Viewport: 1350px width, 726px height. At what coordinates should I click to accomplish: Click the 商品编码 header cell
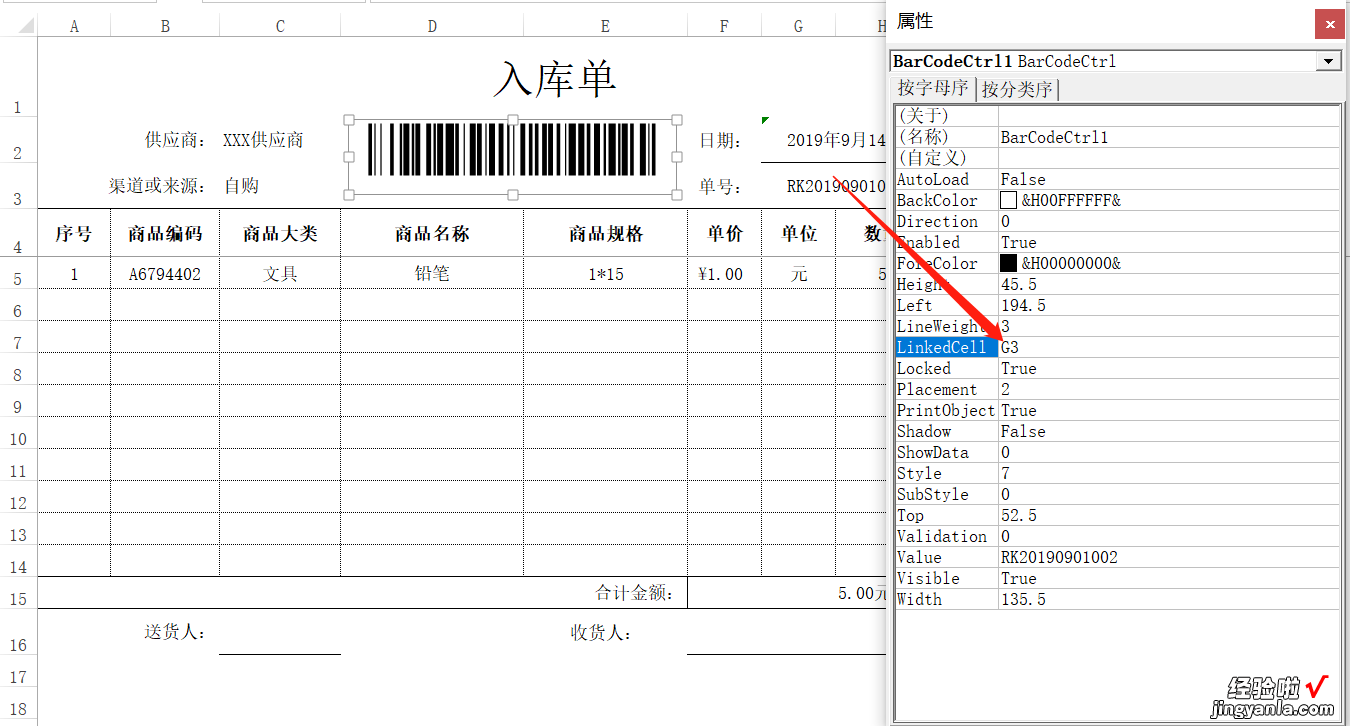tap(165, 234)
